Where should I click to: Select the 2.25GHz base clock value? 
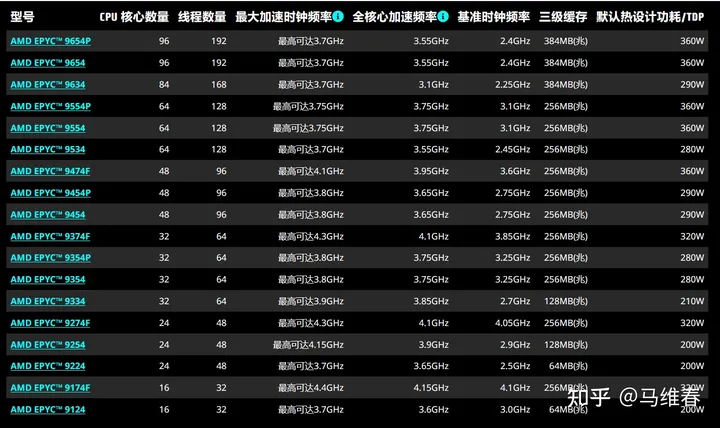pyautogui.click(x=512, y=84)
